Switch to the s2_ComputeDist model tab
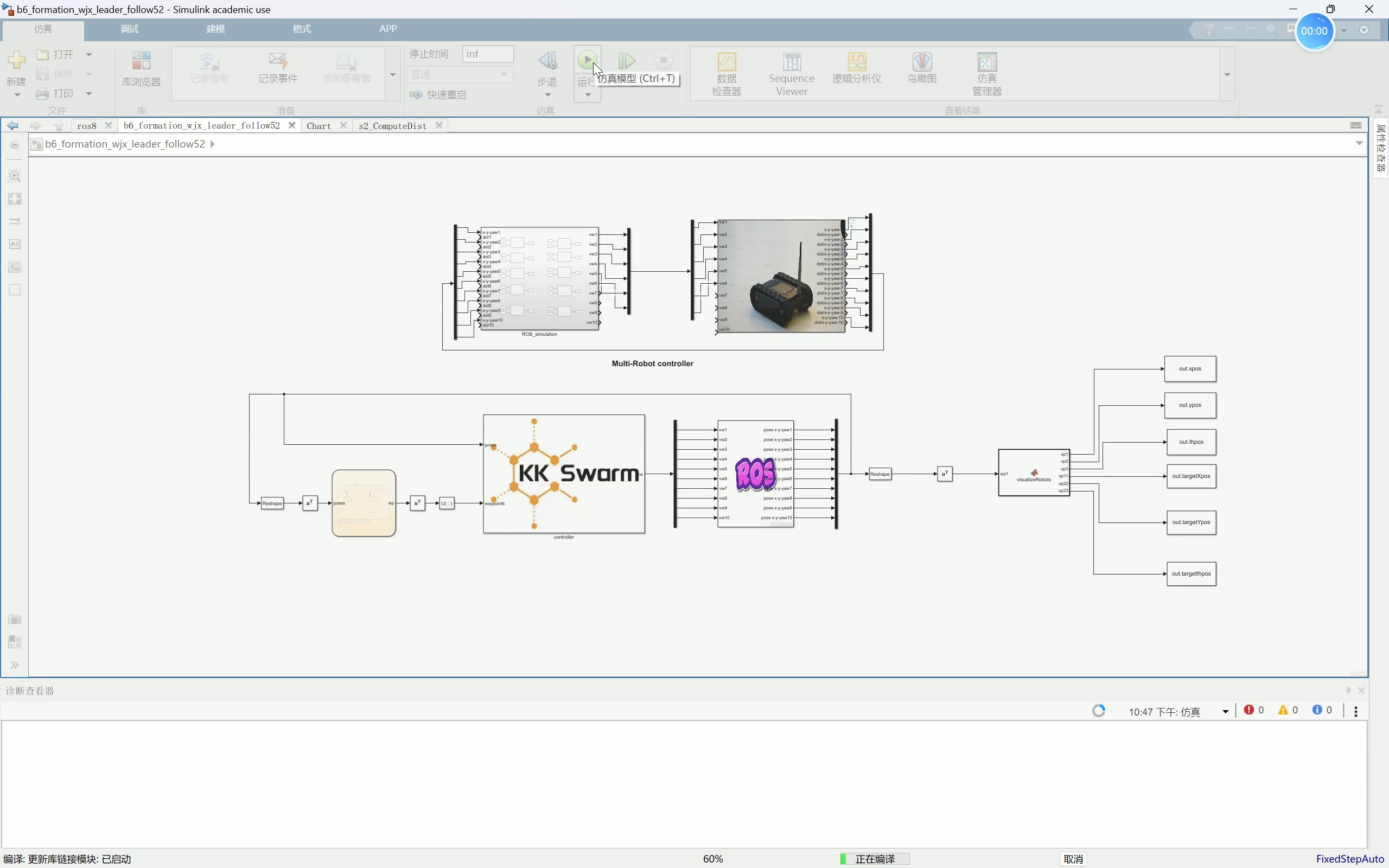 click(393, 126)
